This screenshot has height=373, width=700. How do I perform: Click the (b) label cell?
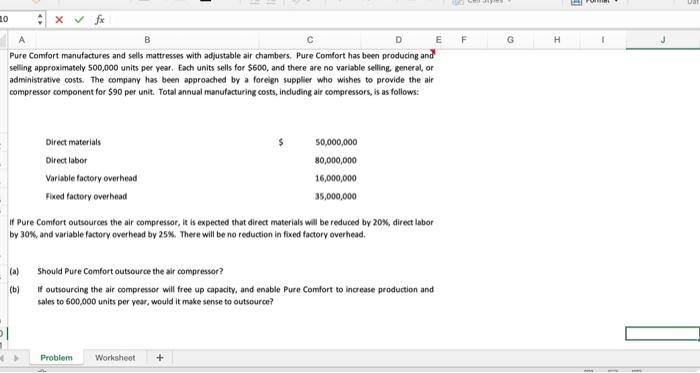[14, 290]
